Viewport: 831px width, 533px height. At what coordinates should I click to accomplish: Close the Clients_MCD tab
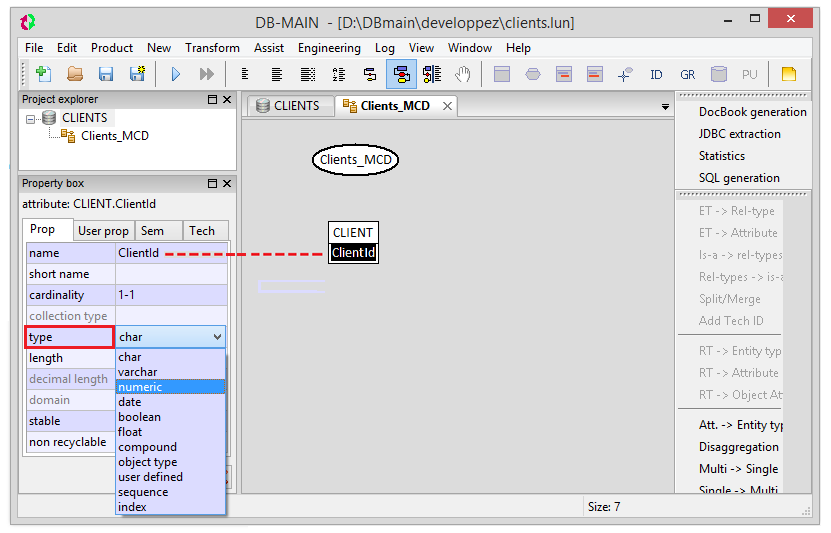tap(447, 106)
